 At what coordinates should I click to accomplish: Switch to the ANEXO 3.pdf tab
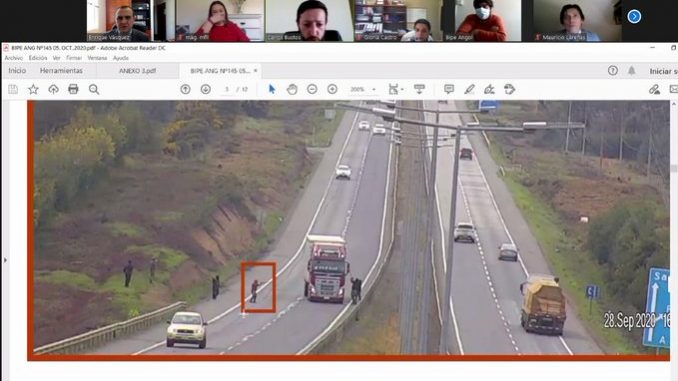(138, 71)
